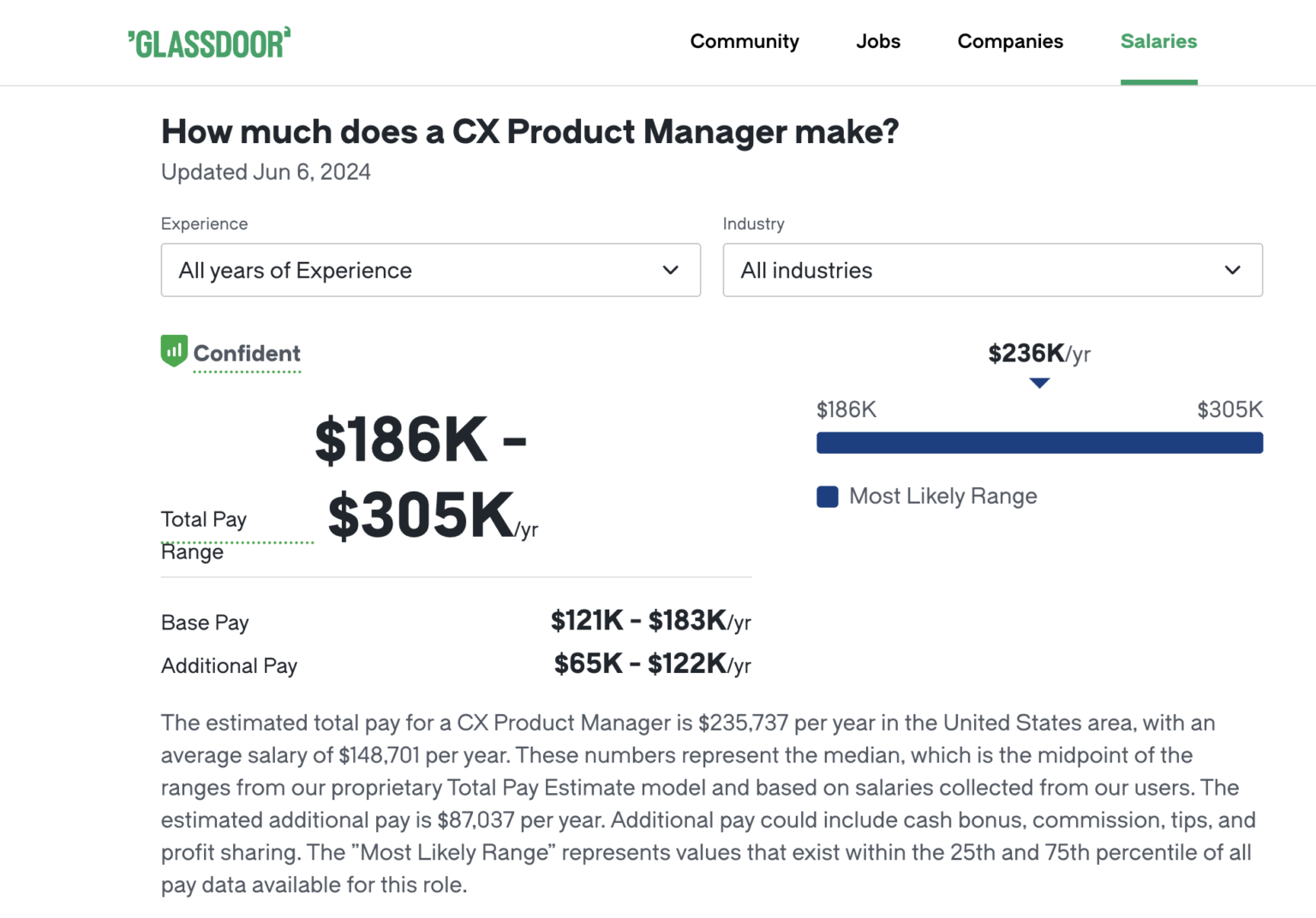Open the Jobs section

877,41
